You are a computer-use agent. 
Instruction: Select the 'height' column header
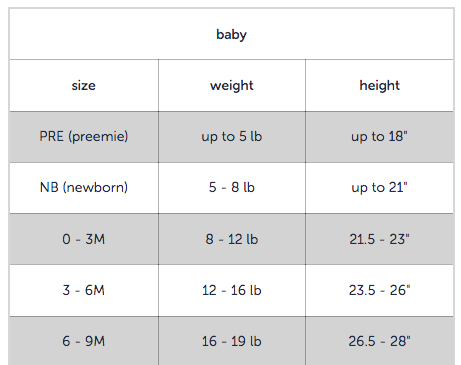(379, 85)
